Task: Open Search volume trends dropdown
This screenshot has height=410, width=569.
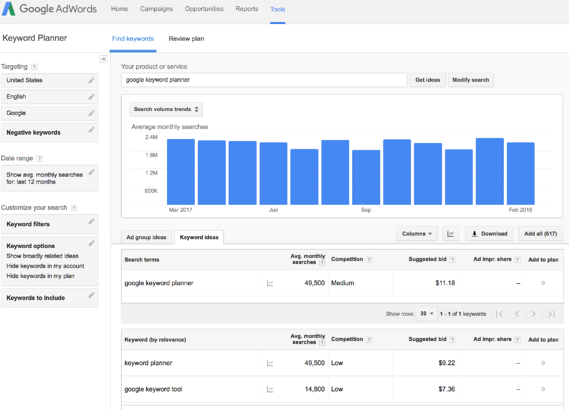Action: (166, 109)
